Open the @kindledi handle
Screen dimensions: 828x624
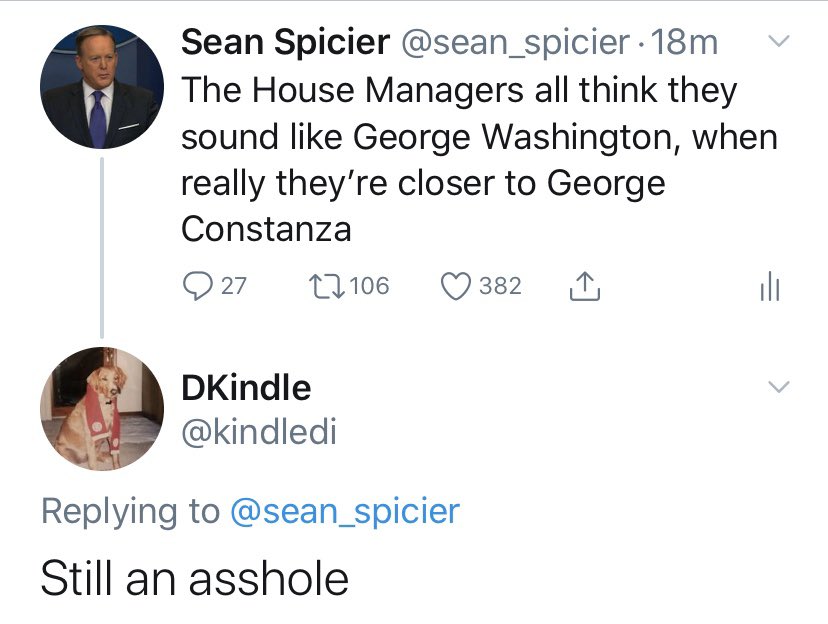pyautogui.click(x=258, y=432)
